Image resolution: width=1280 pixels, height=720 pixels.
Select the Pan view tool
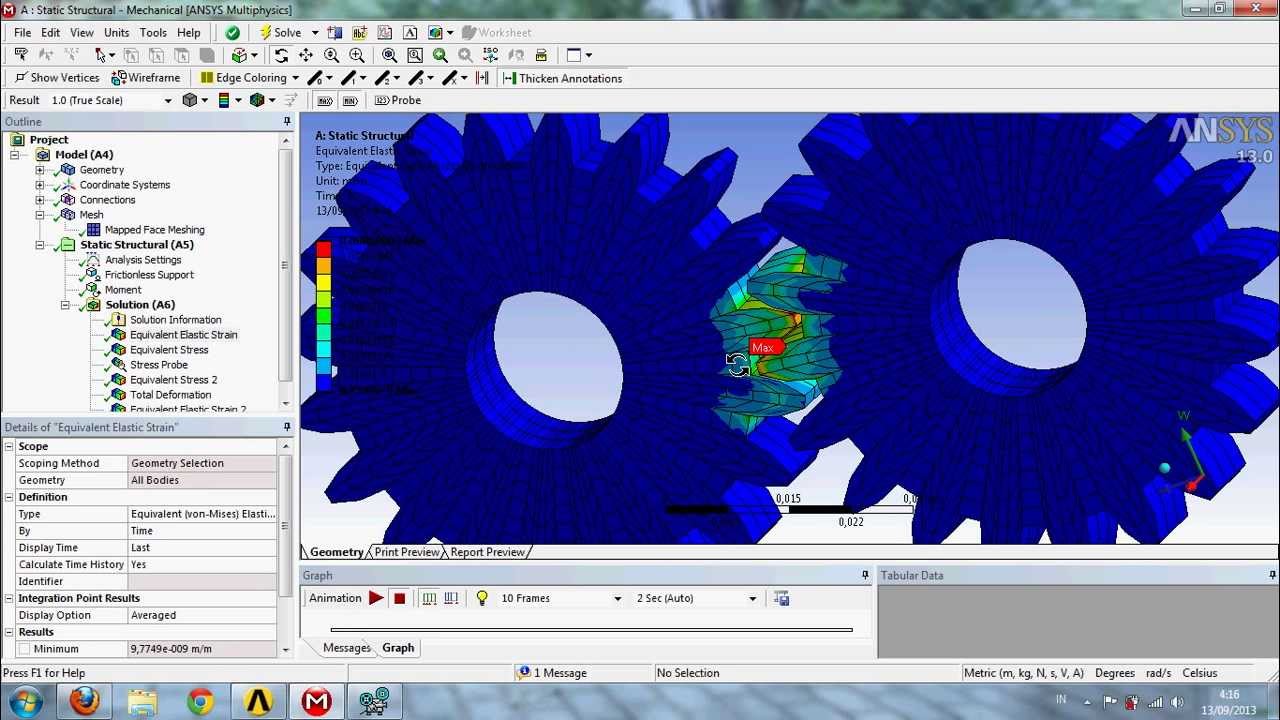tap(306, 55)
